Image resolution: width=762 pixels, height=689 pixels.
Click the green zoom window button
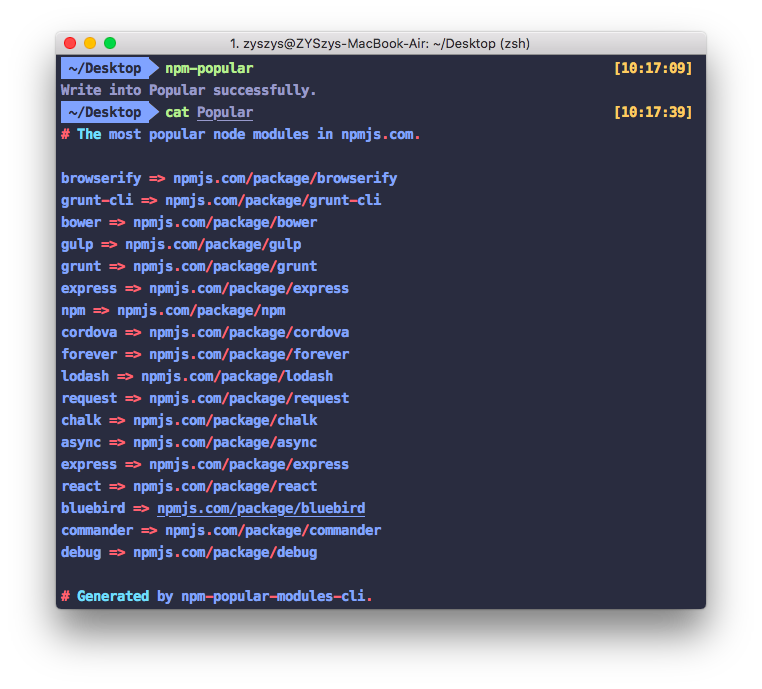pos(110,43)
